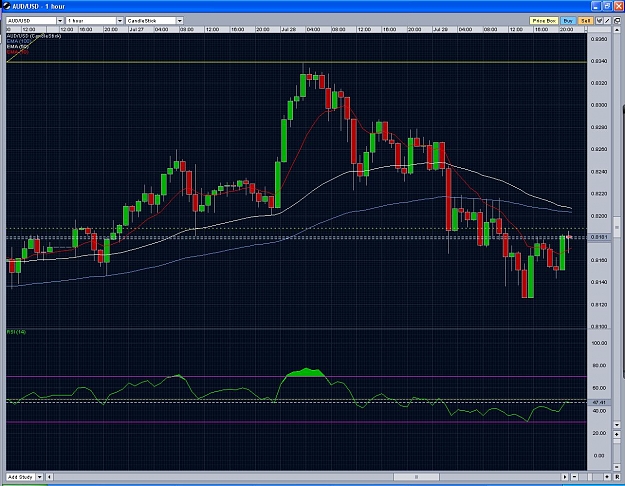This screenshot has height=486, width=625.
Task: Click the Add Study button
Action: click(21, 477)
